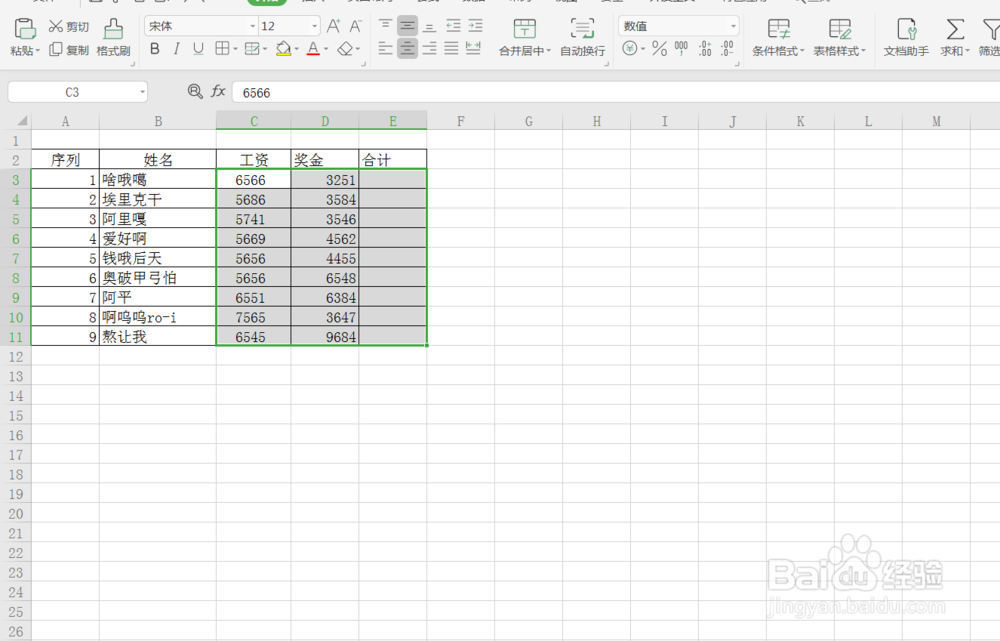
Task: Click the header cell 姓名
Action: (158, 159)
